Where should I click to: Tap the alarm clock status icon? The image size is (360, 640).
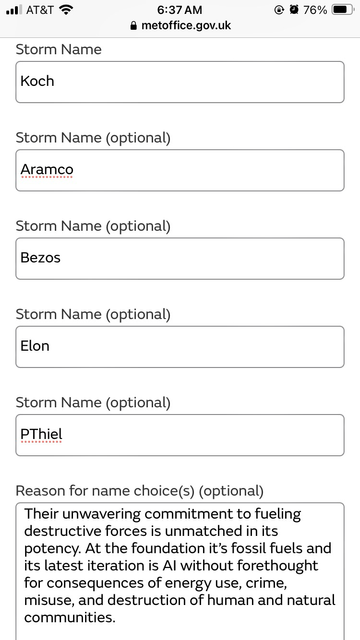294,10
